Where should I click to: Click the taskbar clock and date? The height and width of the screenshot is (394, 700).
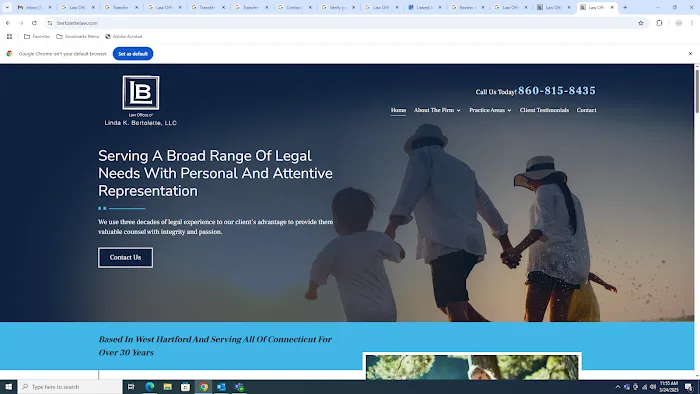pos(669,387)
